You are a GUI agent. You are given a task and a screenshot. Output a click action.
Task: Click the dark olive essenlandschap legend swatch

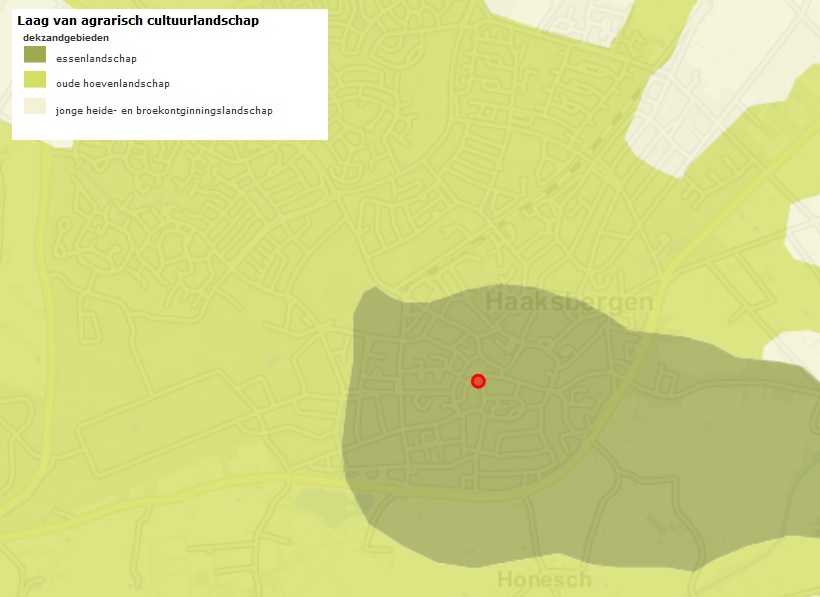35,56
